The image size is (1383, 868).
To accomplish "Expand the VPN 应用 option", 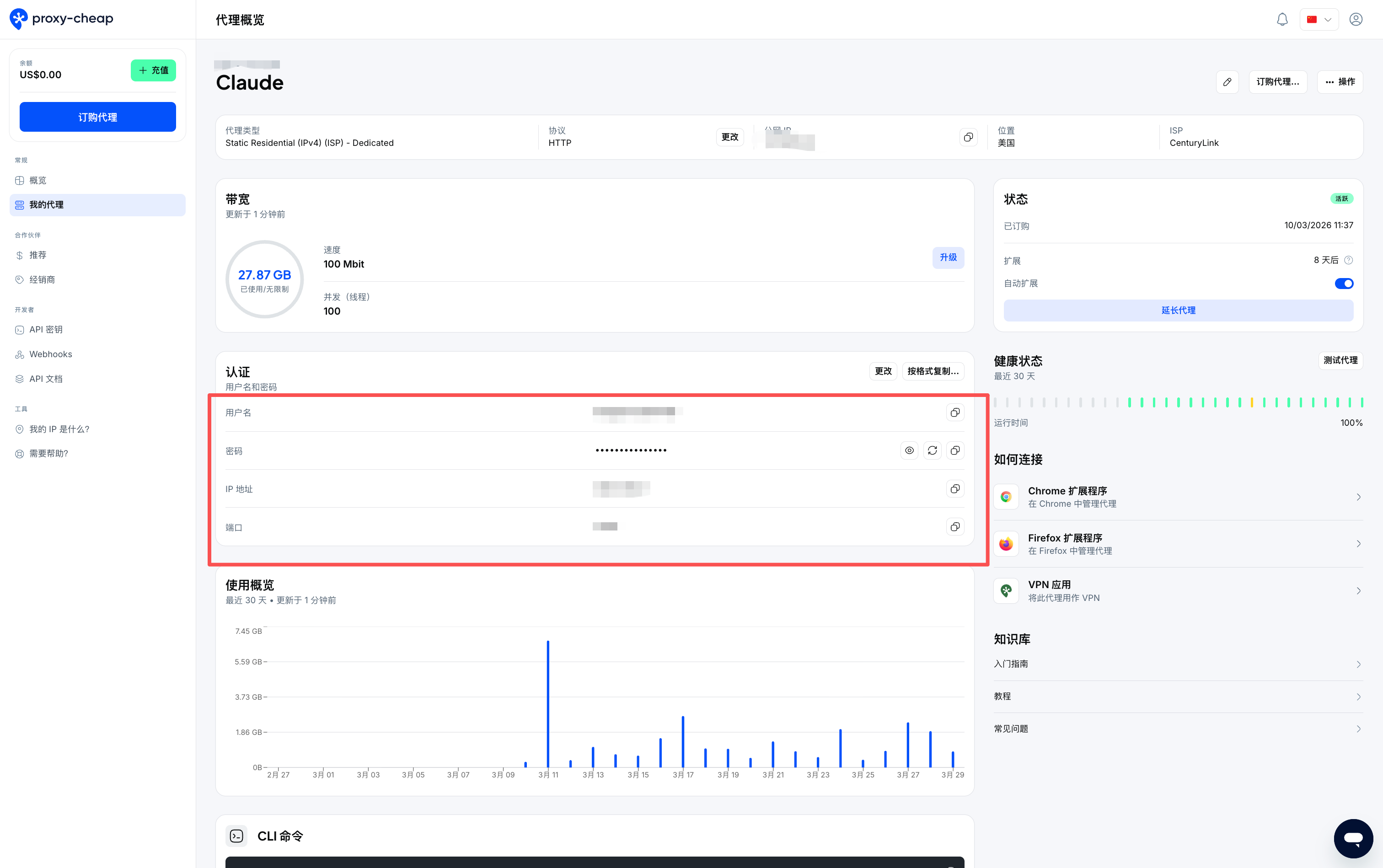I will point(1178,591).
